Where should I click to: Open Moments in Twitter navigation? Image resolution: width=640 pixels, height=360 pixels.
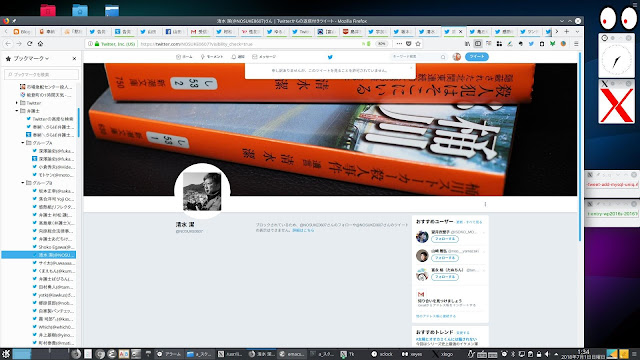(x=212, y=57)
